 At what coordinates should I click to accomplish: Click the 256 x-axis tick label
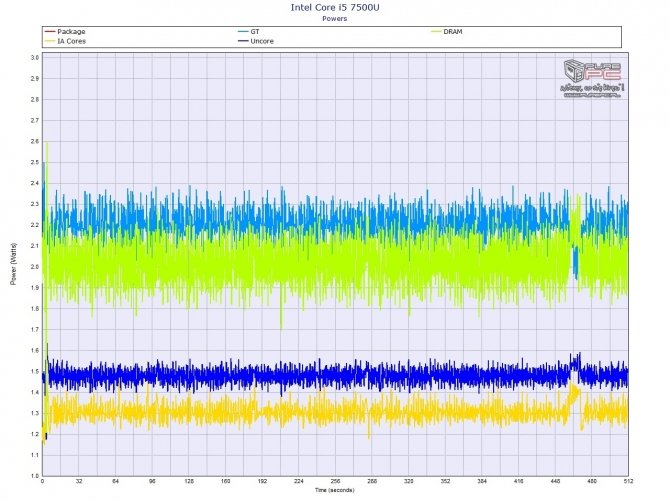coord(335,481)
